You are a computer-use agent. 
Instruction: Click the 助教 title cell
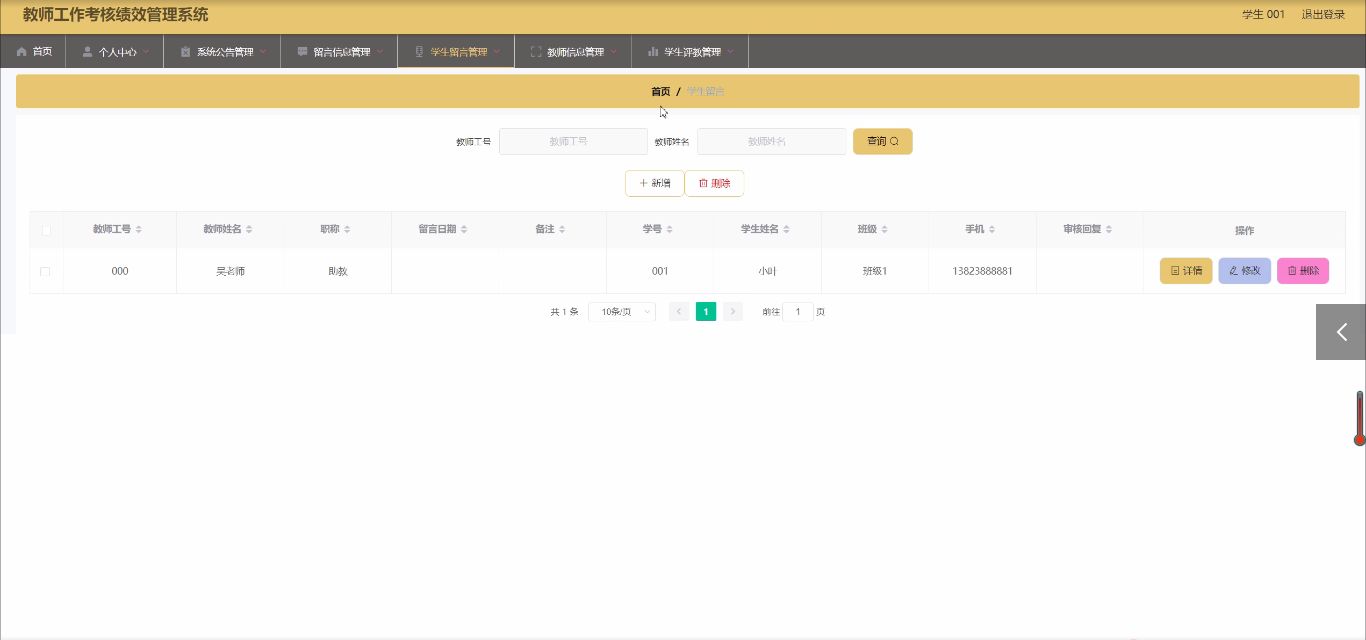(x=338, y=272)
